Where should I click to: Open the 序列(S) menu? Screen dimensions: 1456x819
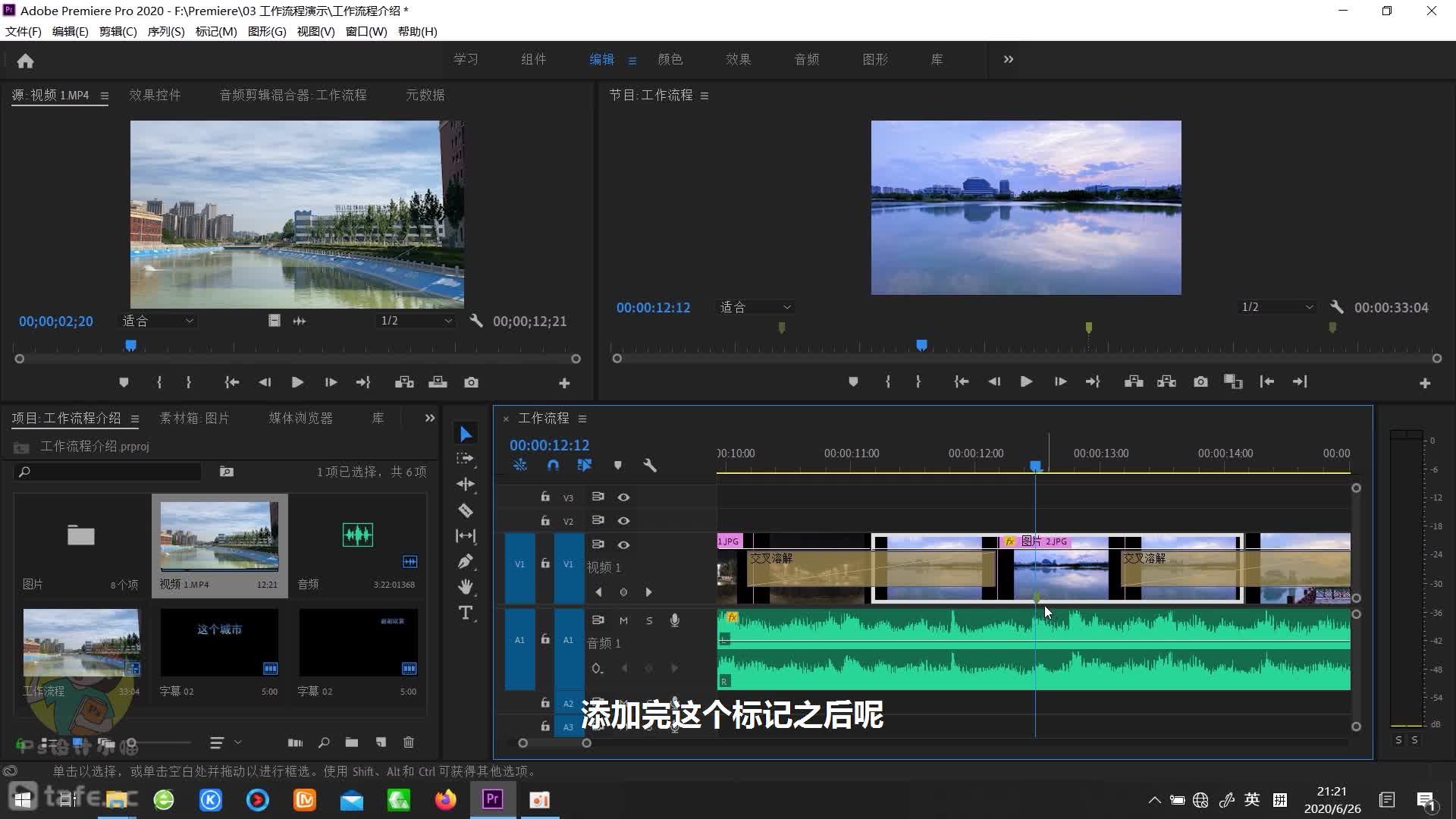coord(166,31)
